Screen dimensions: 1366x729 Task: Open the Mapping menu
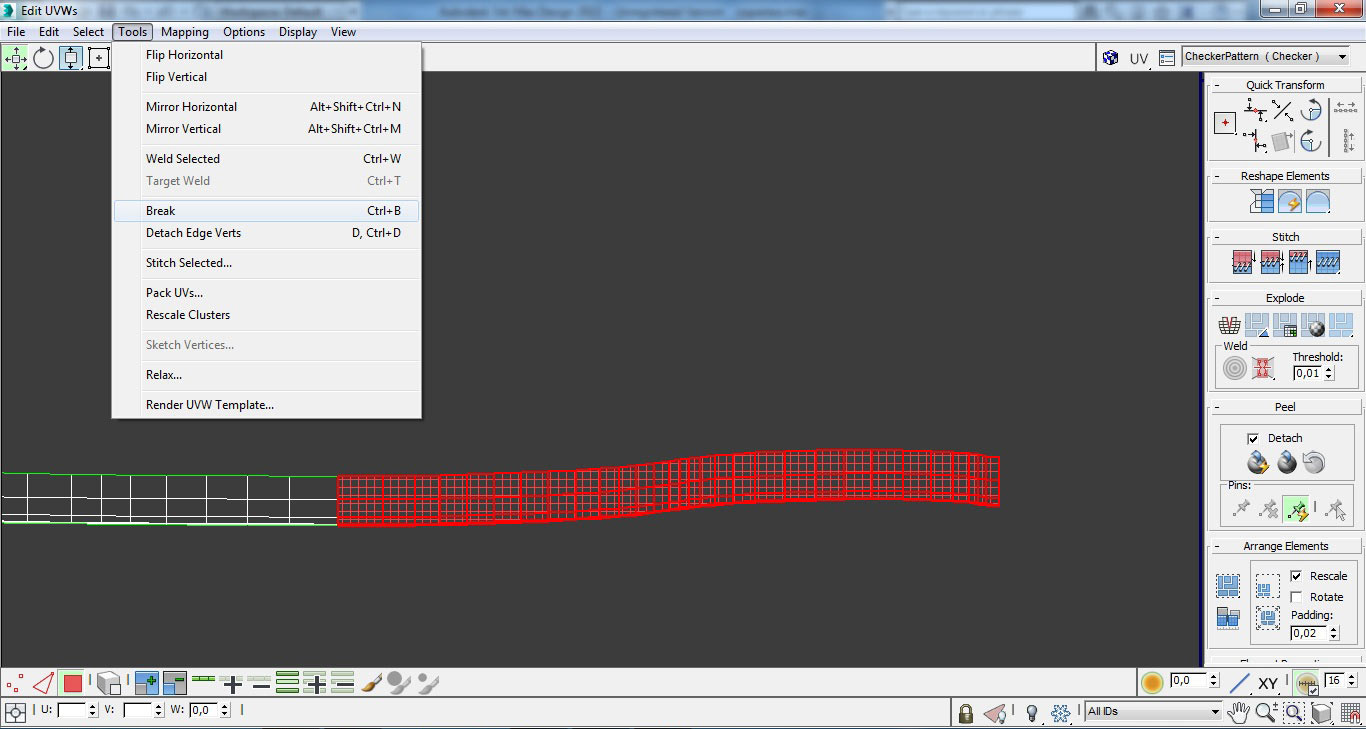[184, 32]
